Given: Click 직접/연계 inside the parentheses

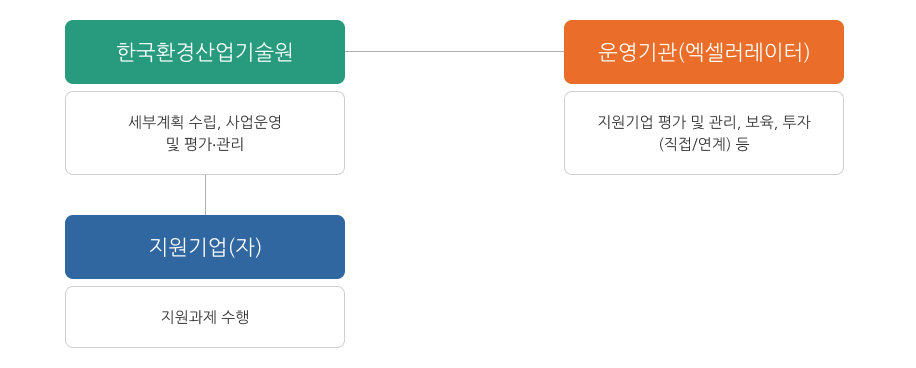Looking at the screenshot, I should tap(695, 145).
